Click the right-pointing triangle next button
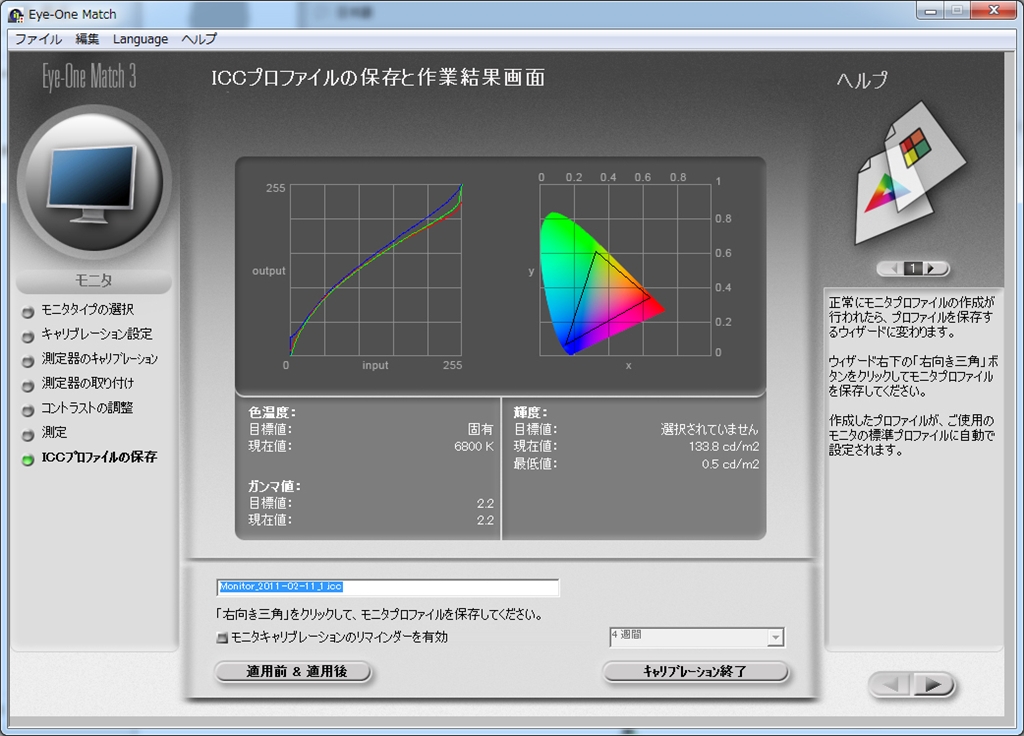1024x736 pixels. (x=933, y=684)
